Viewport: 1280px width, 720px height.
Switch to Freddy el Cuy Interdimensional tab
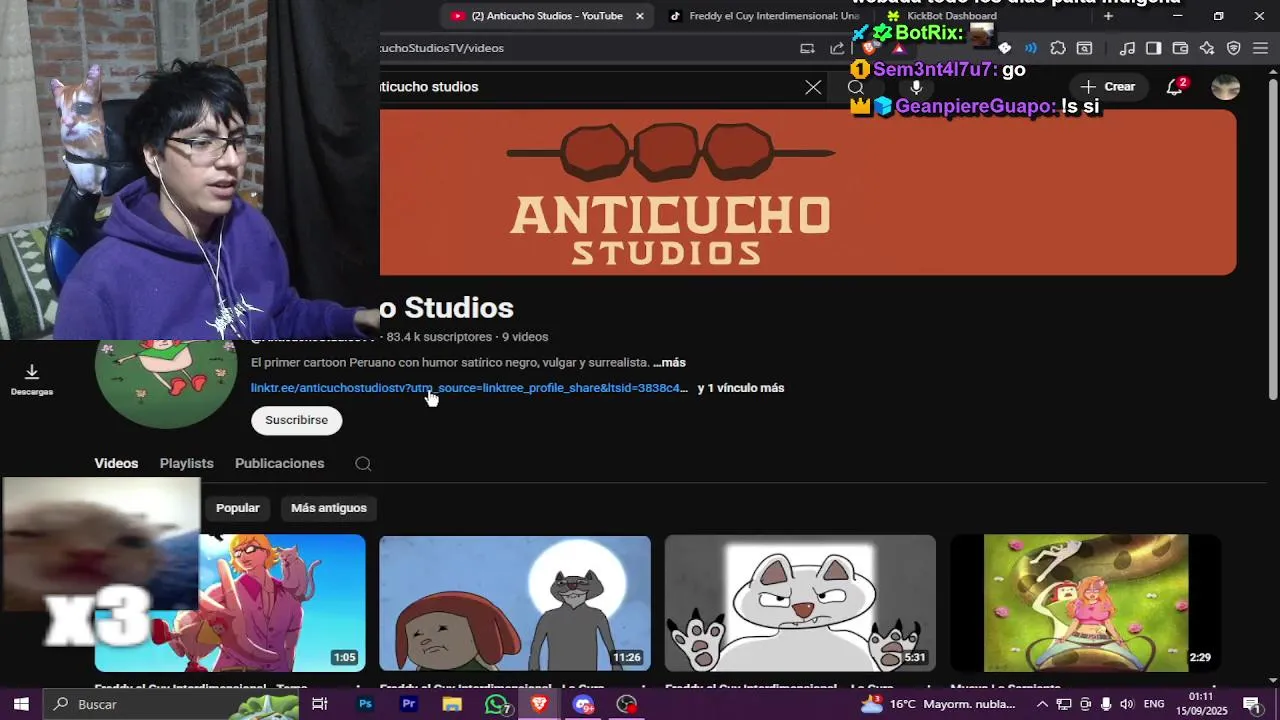click(765, 16)
